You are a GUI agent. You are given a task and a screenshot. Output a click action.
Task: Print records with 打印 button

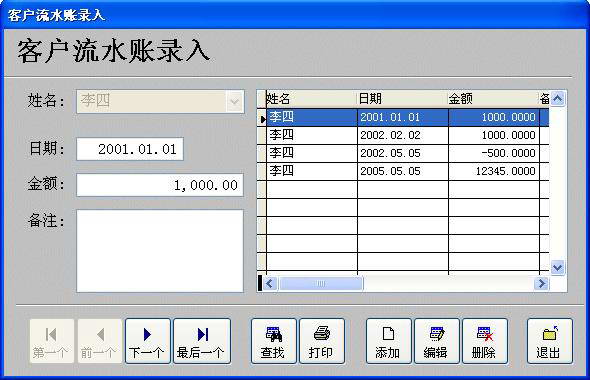point(322,341)
